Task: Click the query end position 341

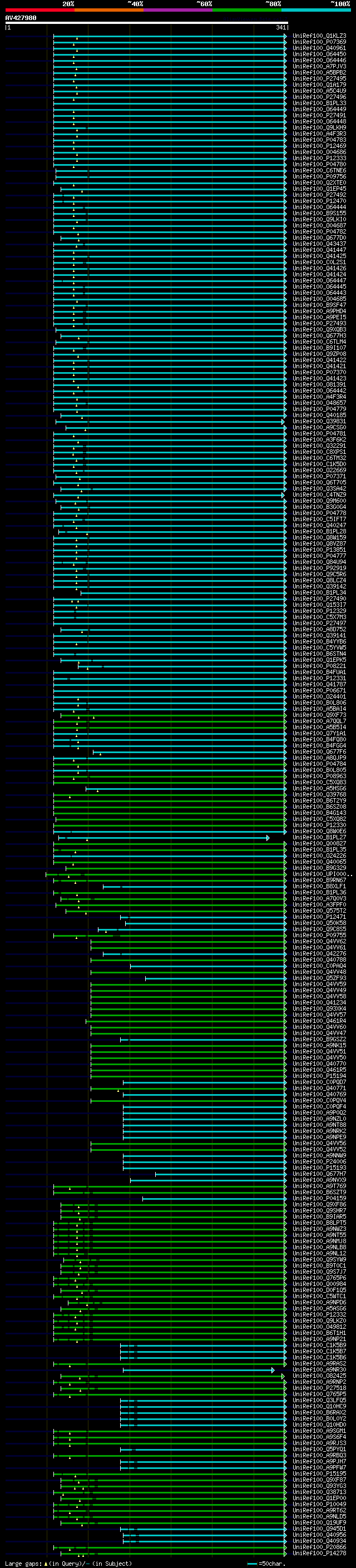Action: (x=280, y=27)
